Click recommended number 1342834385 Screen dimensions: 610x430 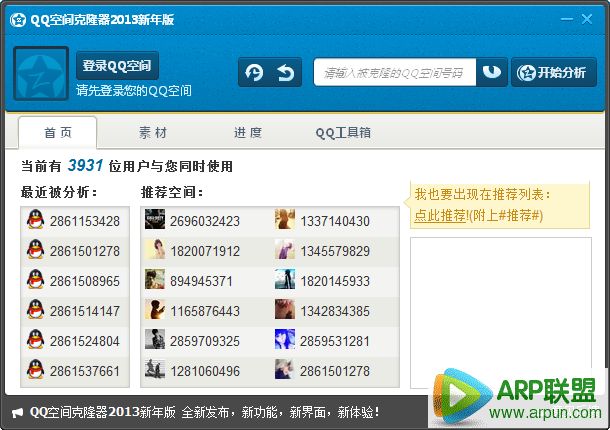coord(335,311)
